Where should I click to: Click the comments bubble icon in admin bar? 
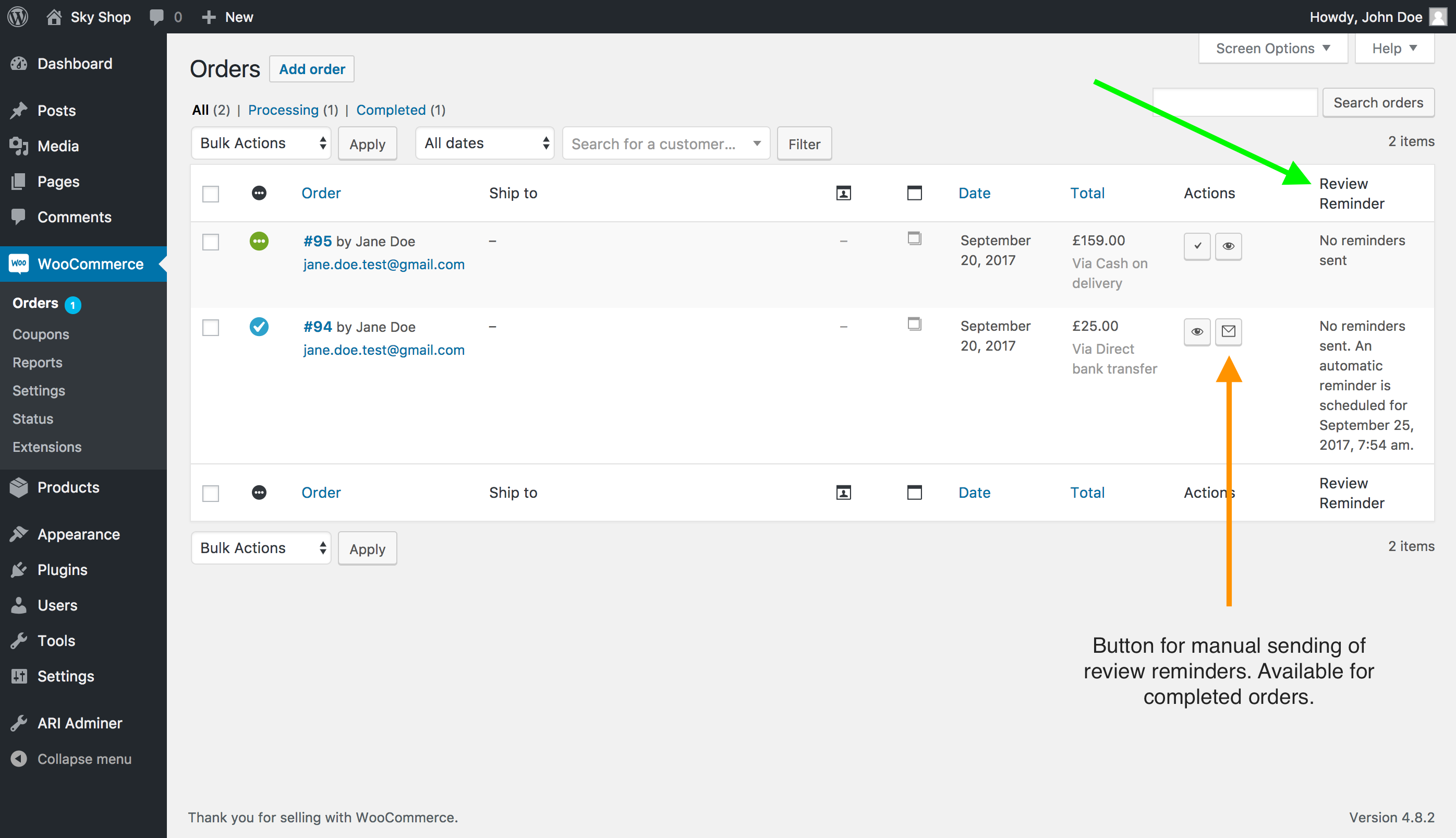[x=156, y=17]
